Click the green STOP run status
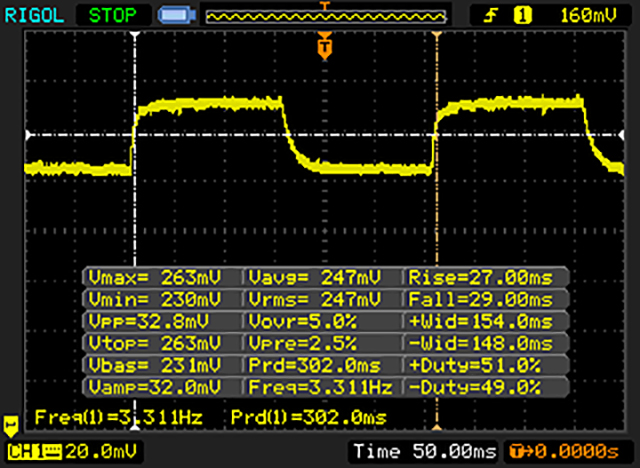This screenshot has width=640, height=468. click(x=113, y=16)
